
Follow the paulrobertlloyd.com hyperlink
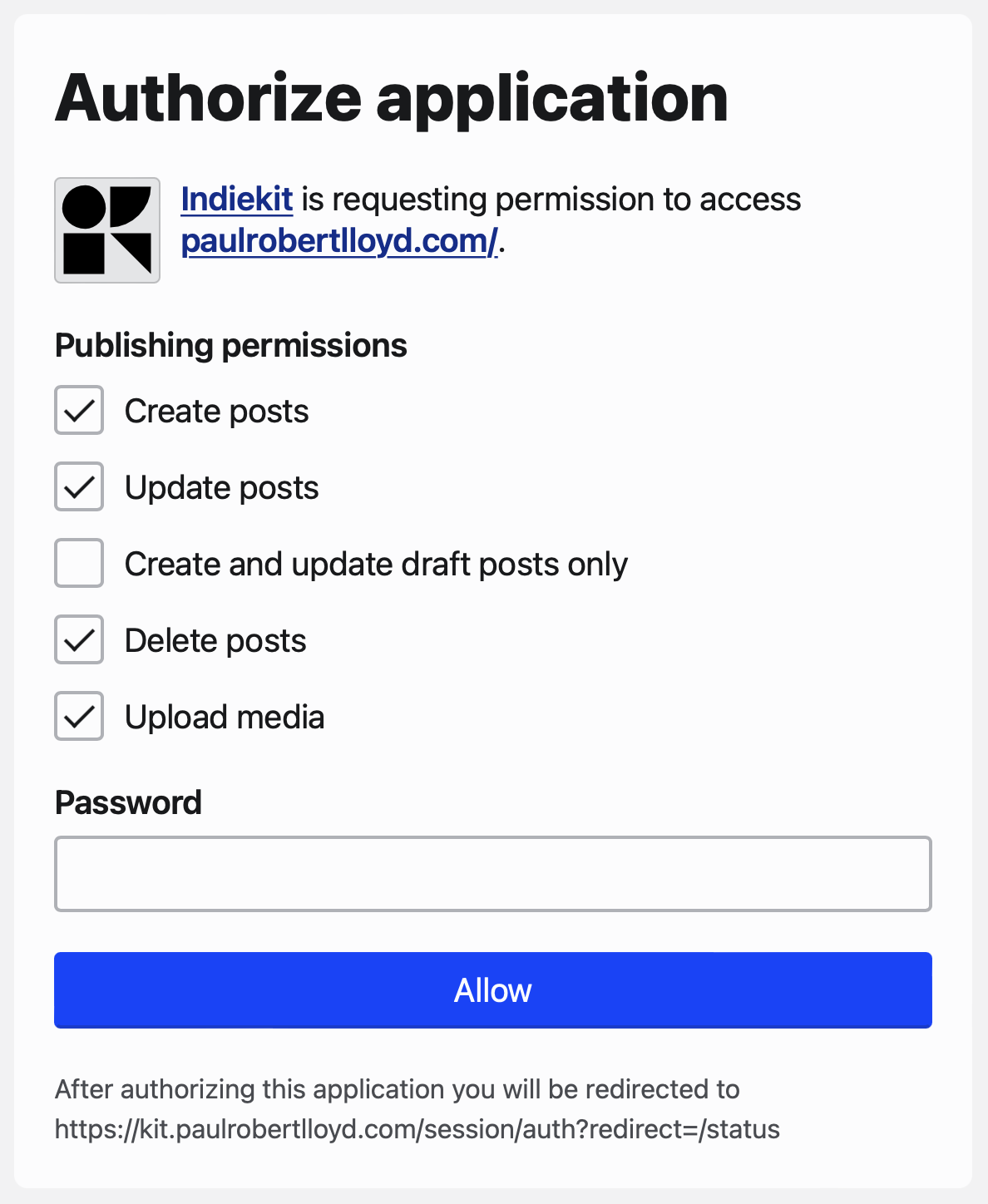338,243
